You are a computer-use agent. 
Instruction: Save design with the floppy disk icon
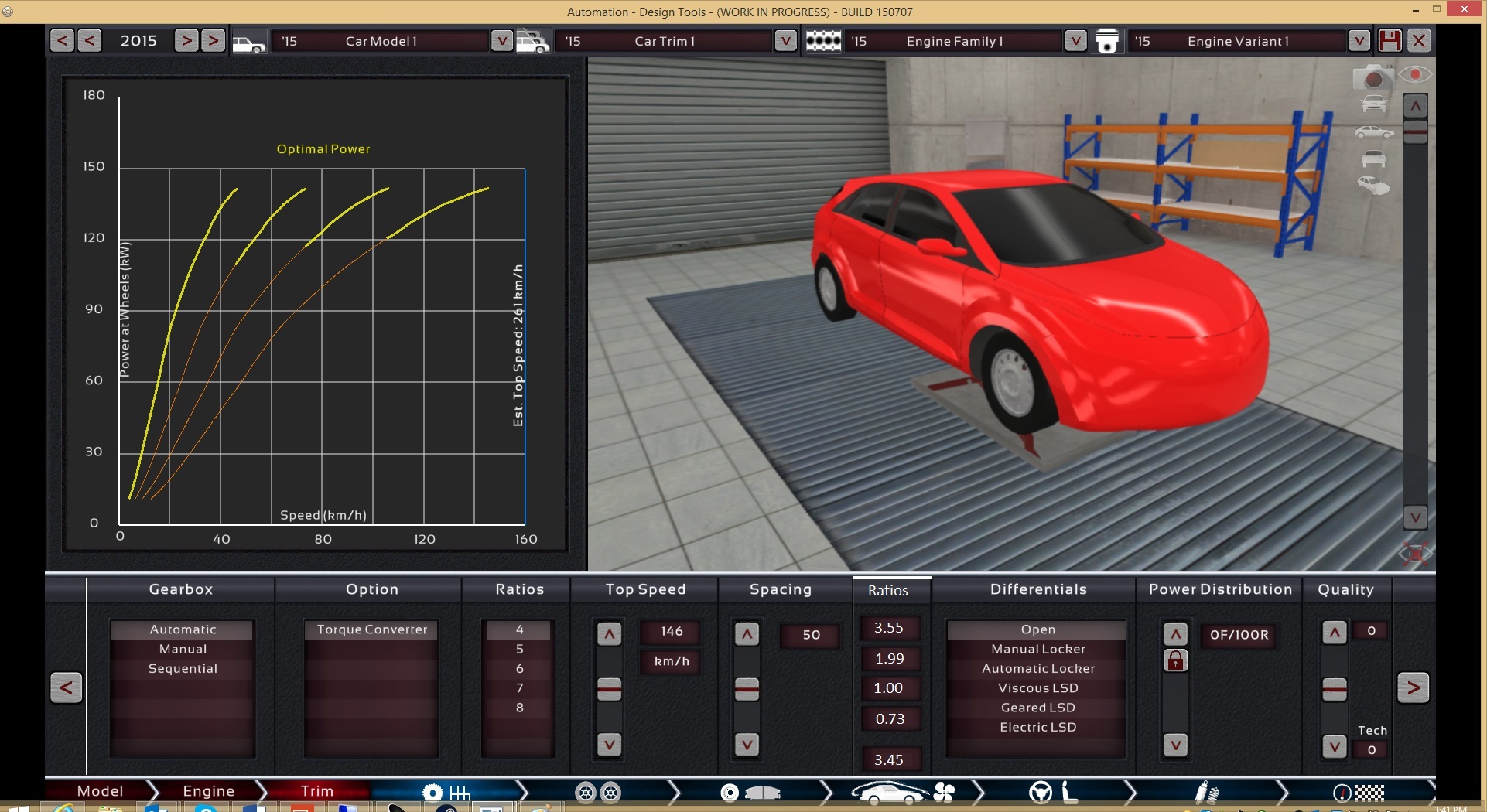coord(1390,41)
